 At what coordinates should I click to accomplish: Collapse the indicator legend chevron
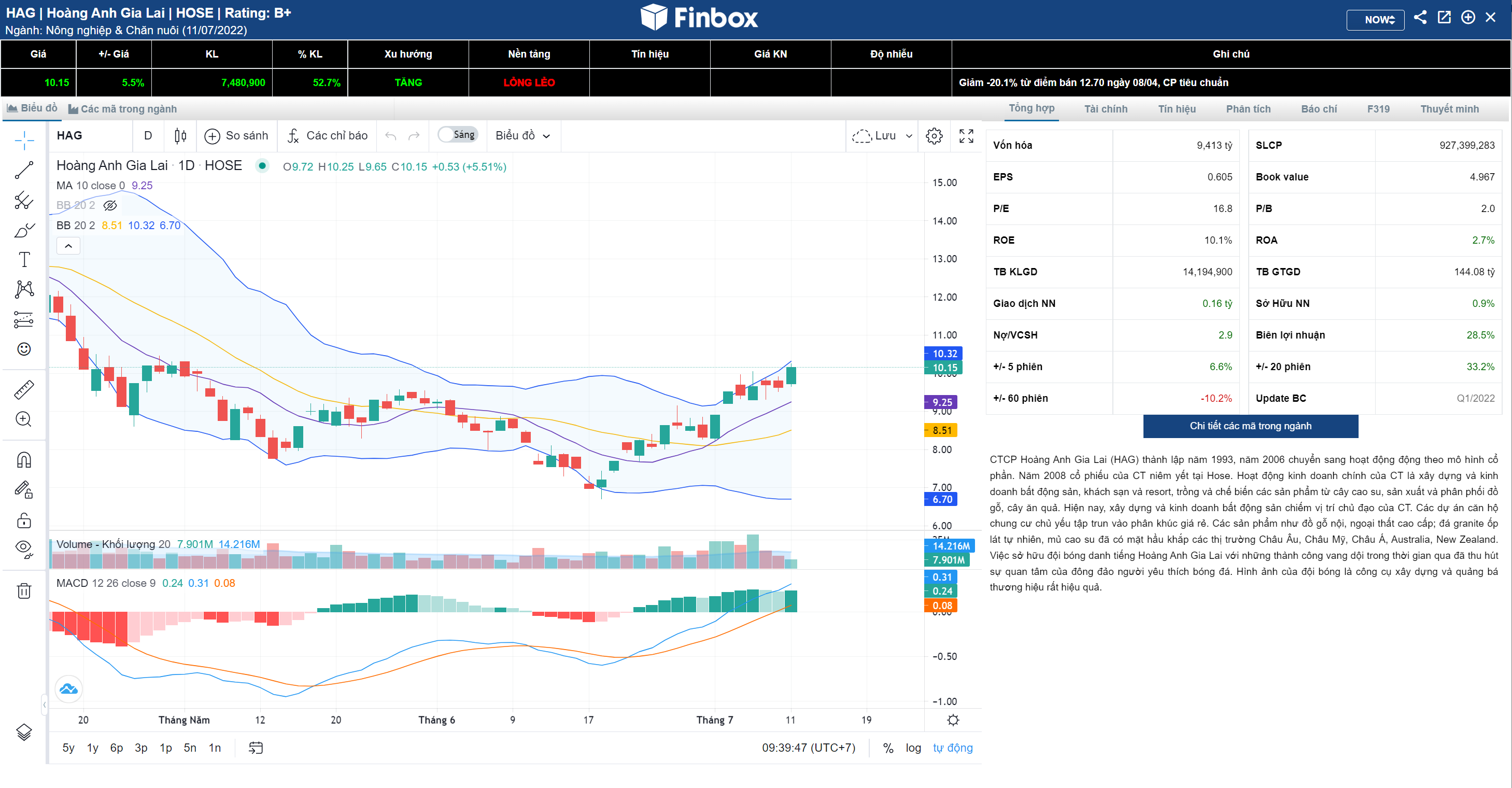point(68,246)
